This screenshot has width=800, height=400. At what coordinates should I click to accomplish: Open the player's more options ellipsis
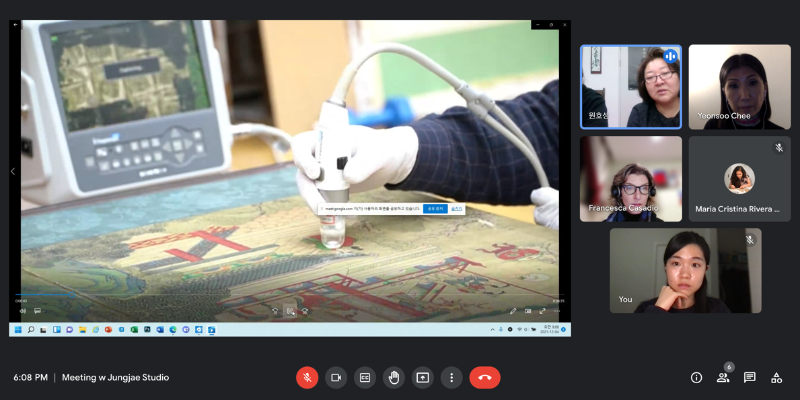(x=557, y=311)
